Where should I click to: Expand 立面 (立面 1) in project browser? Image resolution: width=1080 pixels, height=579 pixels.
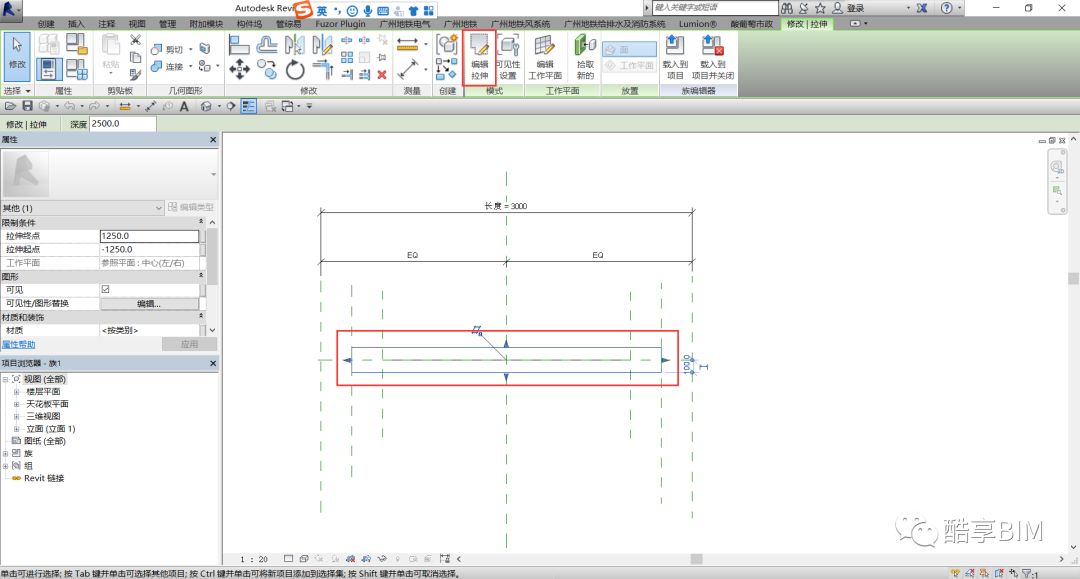pos(17,429)
